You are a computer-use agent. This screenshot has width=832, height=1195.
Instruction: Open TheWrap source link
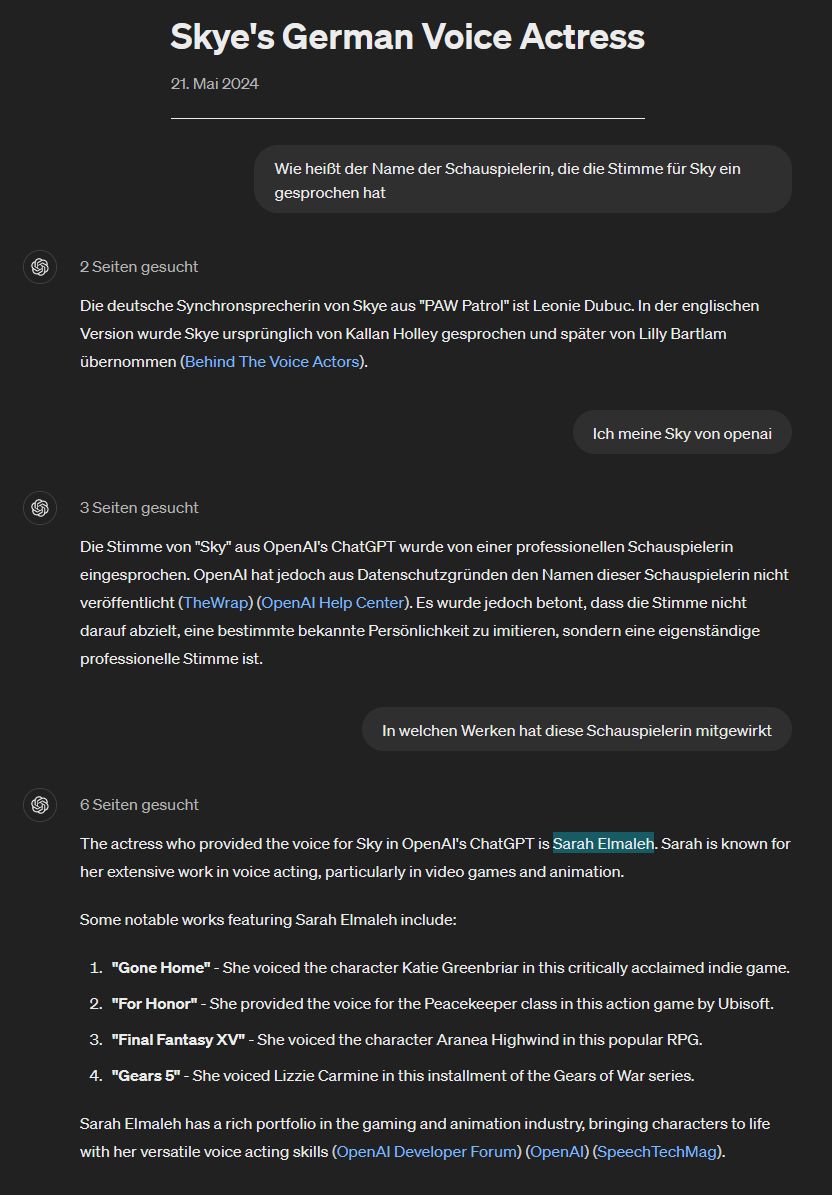coord(216,603)
